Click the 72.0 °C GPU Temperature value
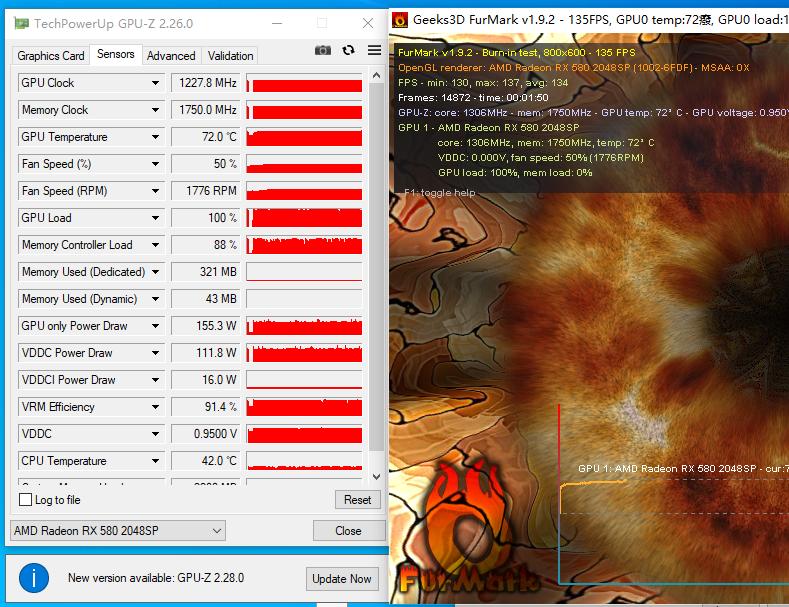Screen dimensions: 789x607 pos(205,136)
